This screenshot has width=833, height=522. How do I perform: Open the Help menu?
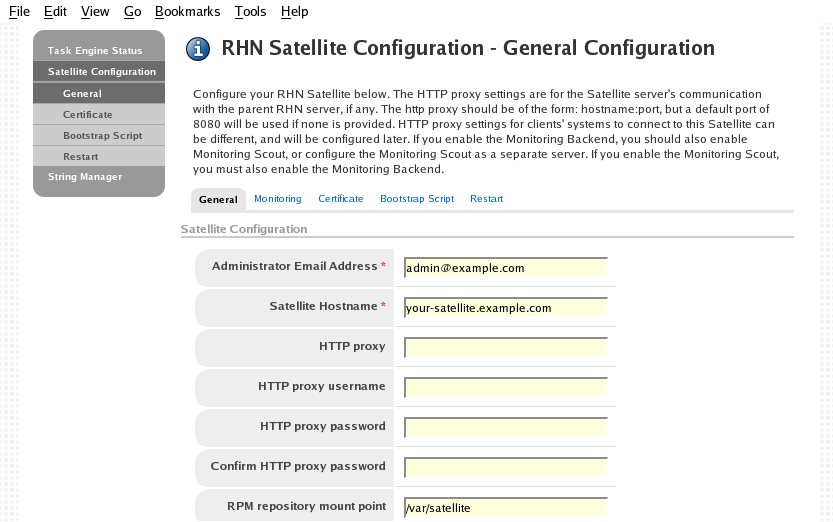[294, 12]
